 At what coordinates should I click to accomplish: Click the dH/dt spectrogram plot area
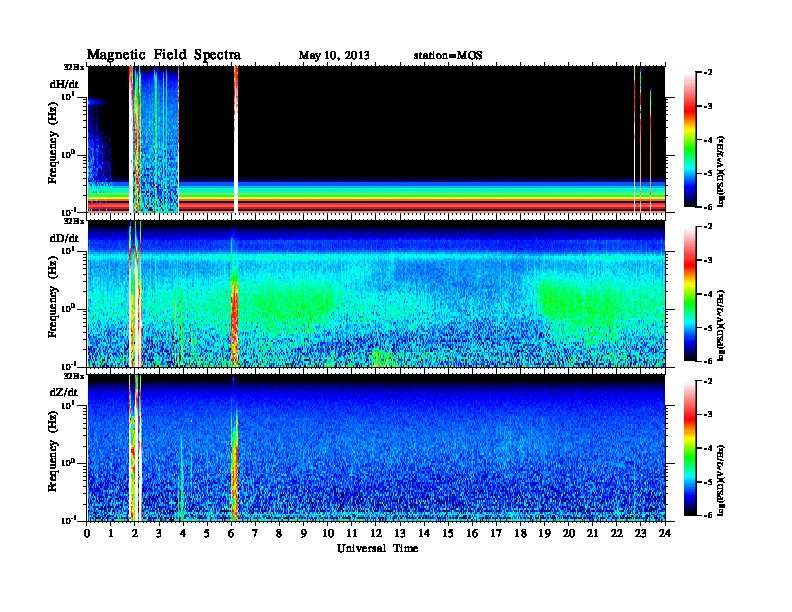coord(376,139)
